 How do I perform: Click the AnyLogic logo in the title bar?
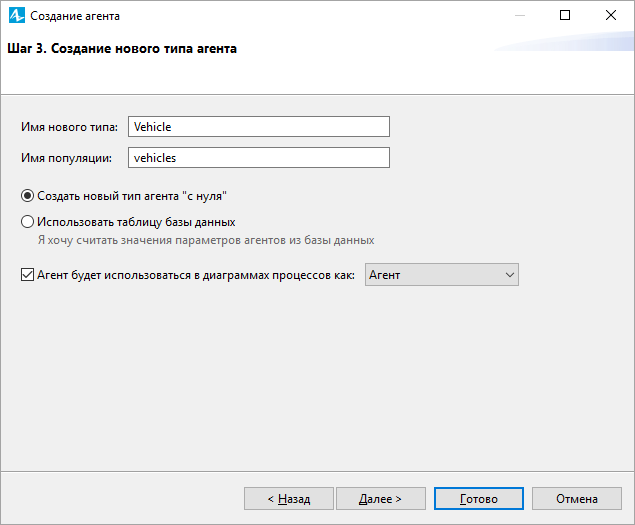[17, 15]
